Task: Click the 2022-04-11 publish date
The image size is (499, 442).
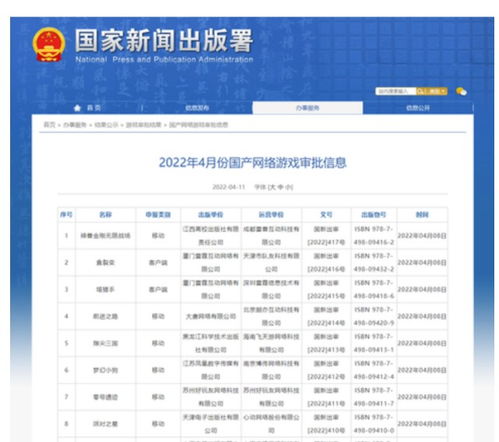Action: coord(228,187)
